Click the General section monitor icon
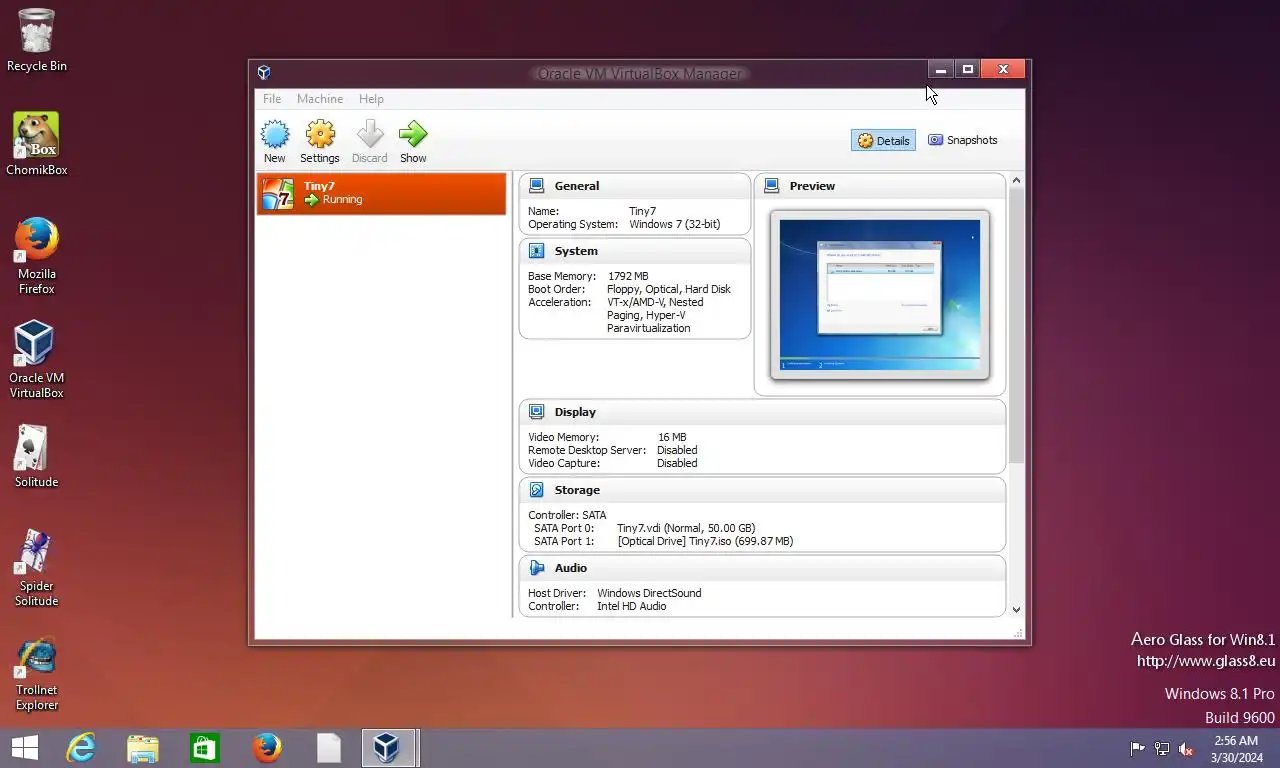The width and height of the screenshot is (1280, 768). click(537, 185)
